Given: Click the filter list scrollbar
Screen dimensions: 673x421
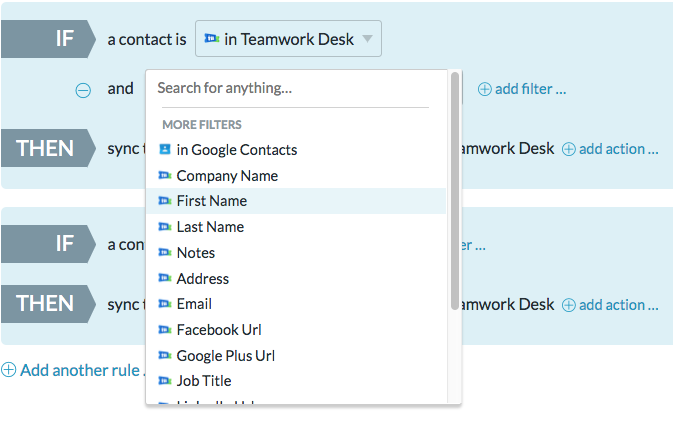Looking at the screenshot, I should click(455, 191).
